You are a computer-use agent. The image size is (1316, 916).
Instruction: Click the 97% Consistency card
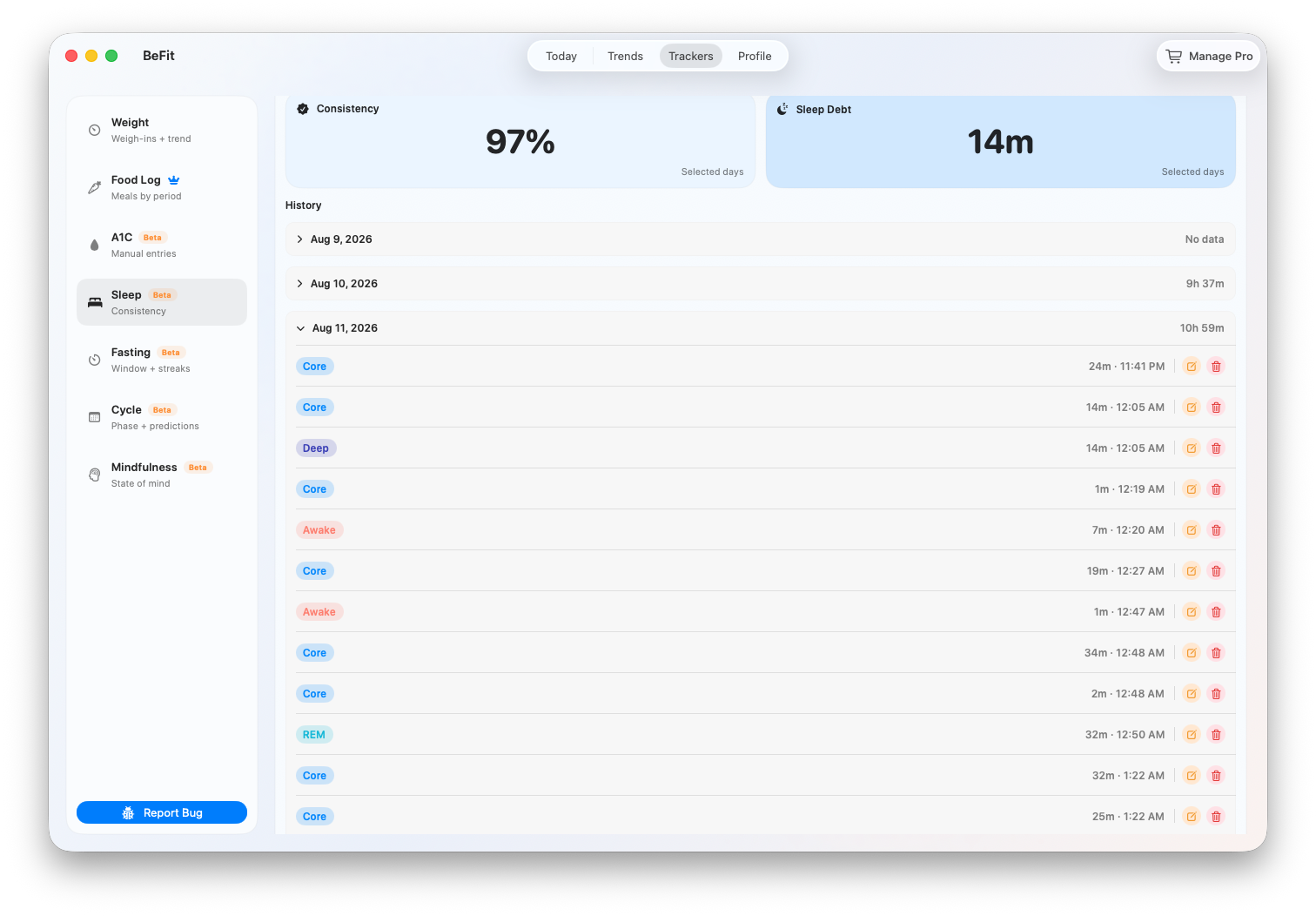[x=520, y=141]
